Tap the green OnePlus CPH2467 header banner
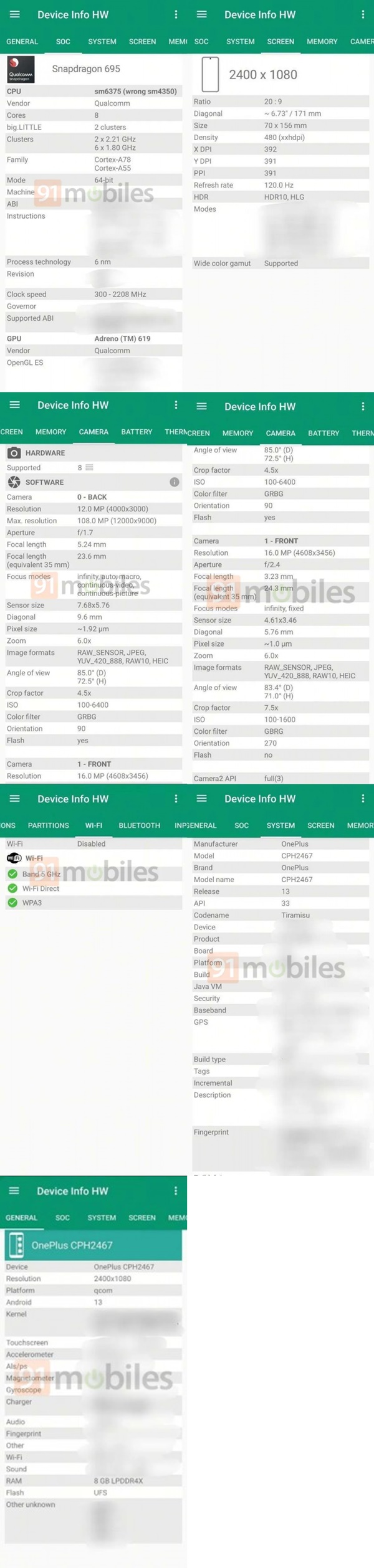The height and width of the screenshot is (1568, 374). 93,1245
